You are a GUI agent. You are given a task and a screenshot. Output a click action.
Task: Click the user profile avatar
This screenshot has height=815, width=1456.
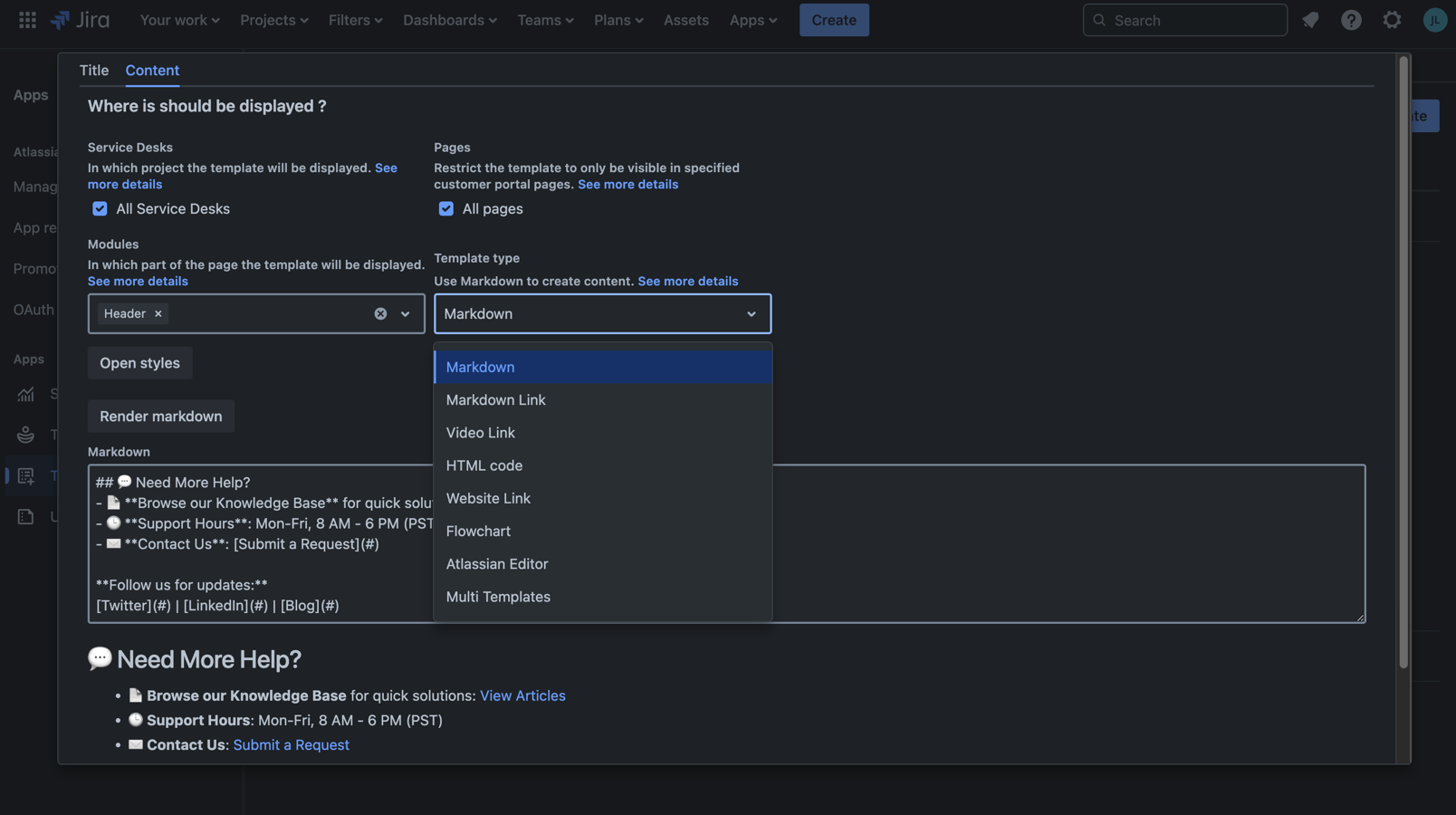(x=1434, y=20)
